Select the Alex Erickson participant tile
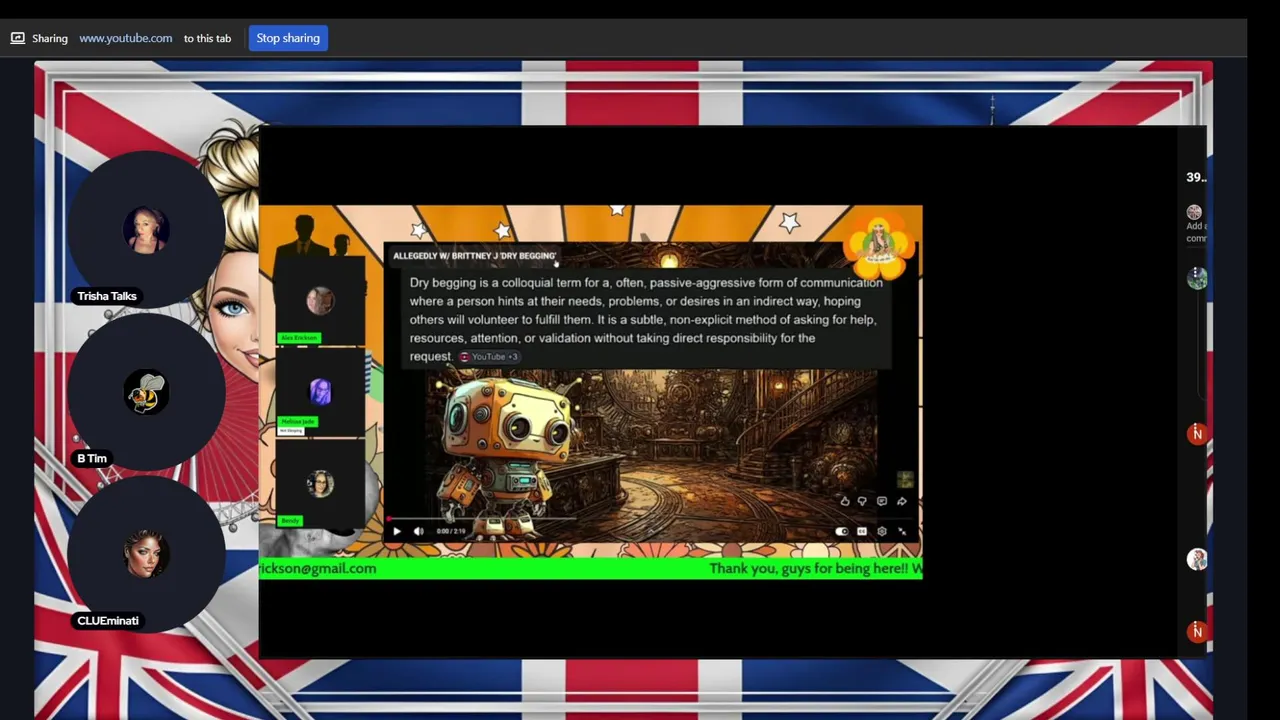 320,301
